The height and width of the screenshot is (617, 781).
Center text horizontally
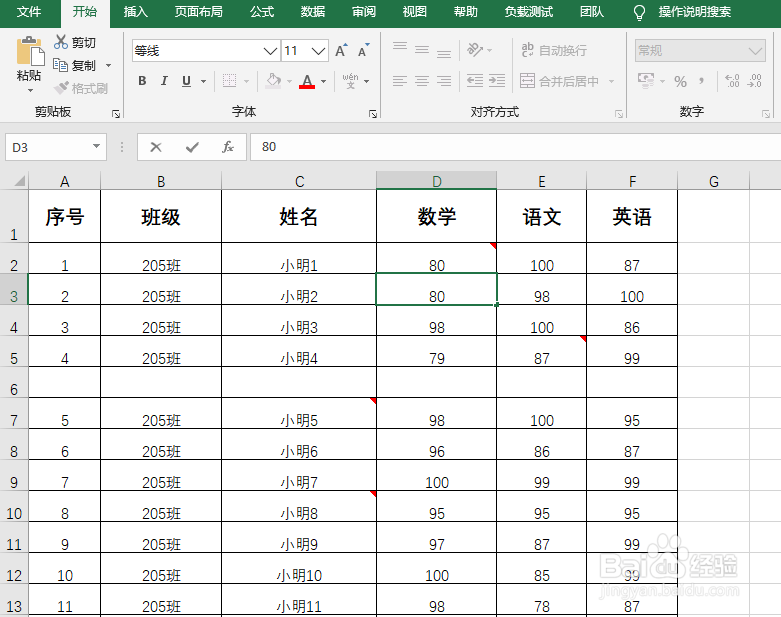point(421,81)
